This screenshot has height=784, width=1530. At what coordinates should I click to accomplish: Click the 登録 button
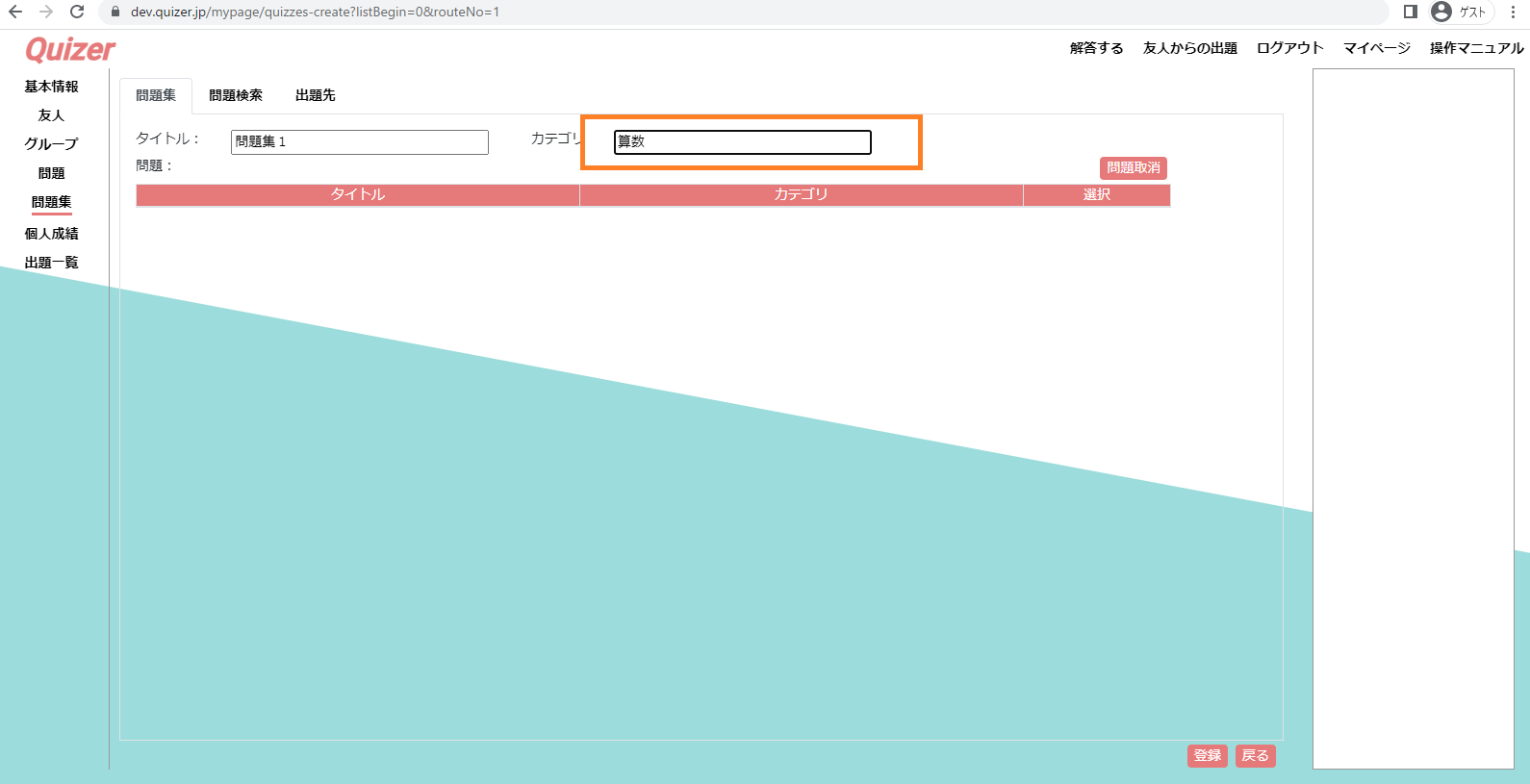[1207, 755]
